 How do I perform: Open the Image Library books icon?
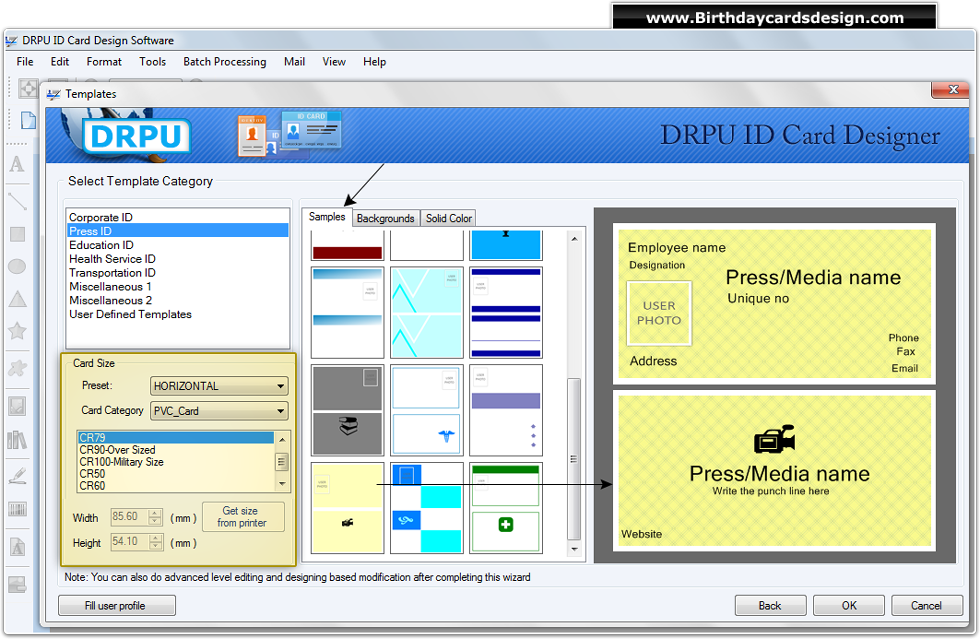[x=17, y=440]
